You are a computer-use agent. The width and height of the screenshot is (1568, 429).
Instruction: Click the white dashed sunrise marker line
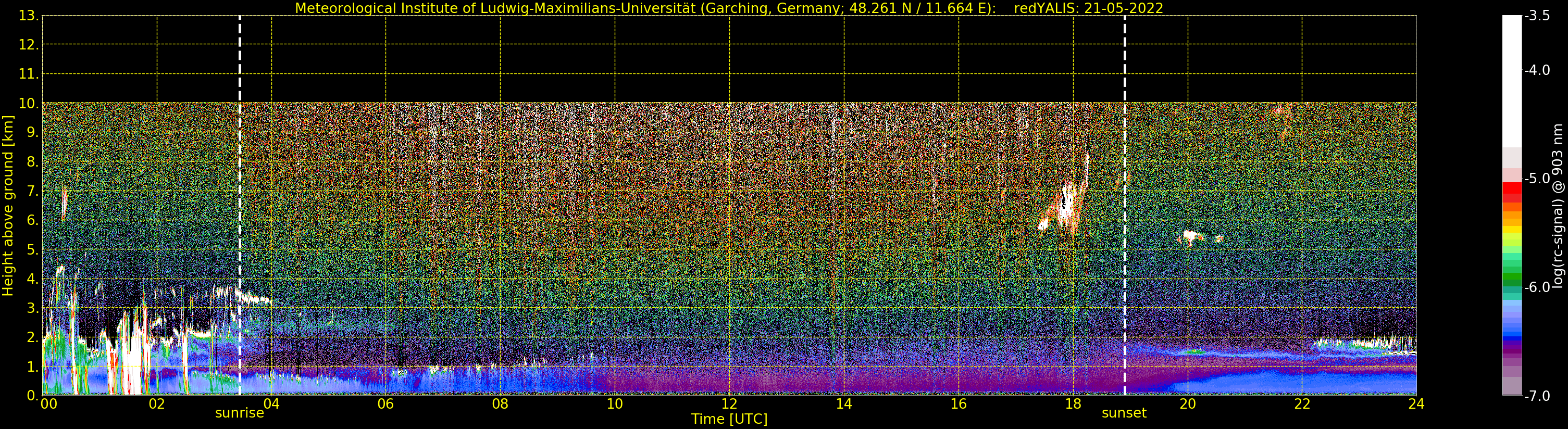240,206
